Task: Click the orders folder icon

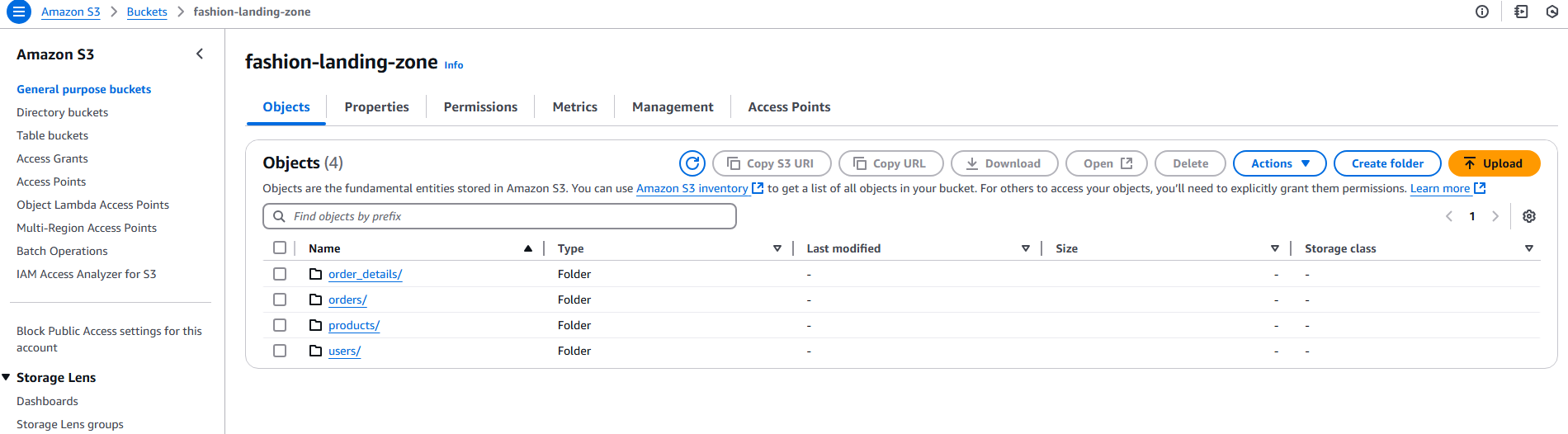Action: [315, 300]
